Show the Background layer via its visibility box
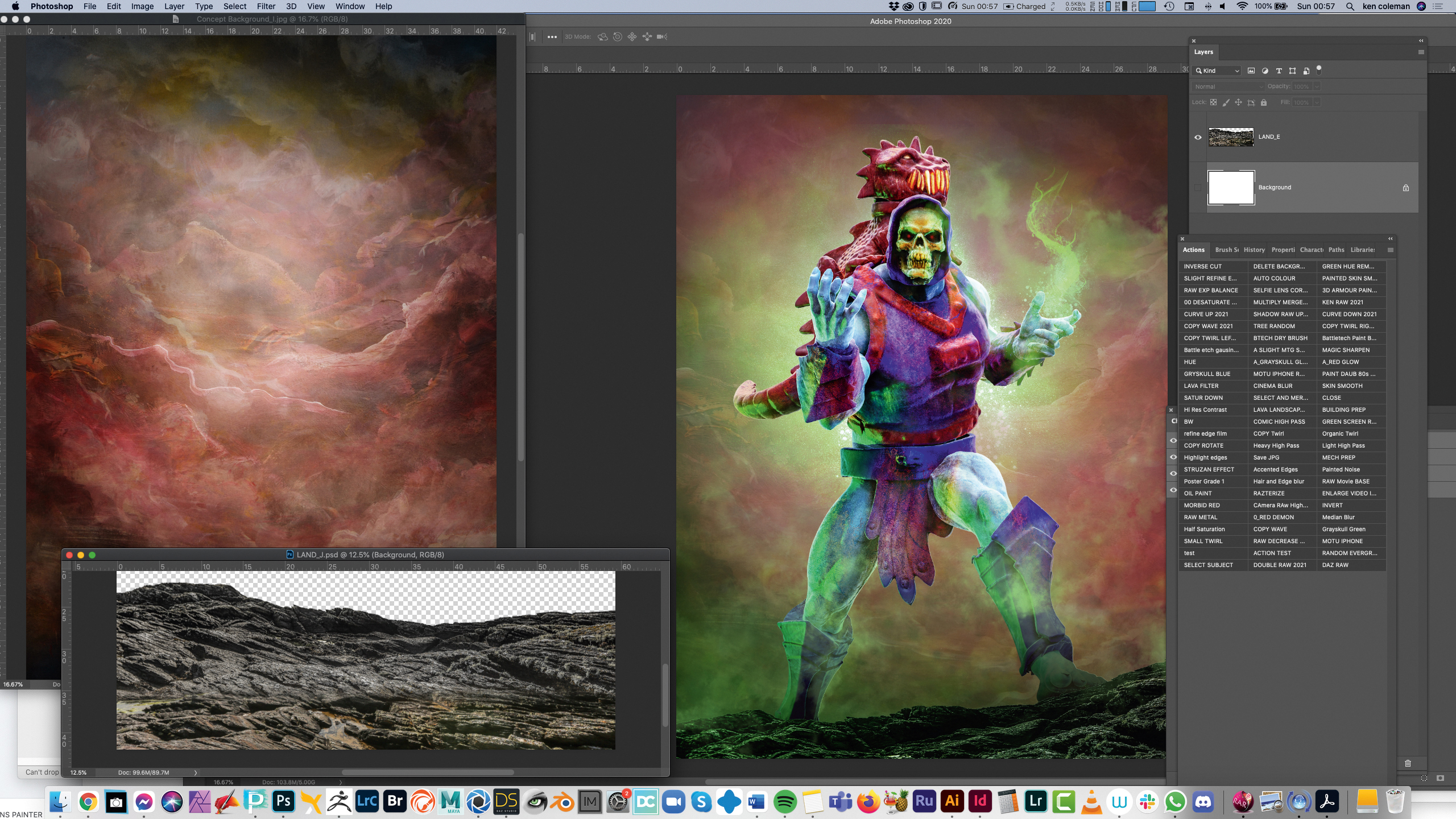Viewport: 1456px width, 819px height. coord(1198,188)
